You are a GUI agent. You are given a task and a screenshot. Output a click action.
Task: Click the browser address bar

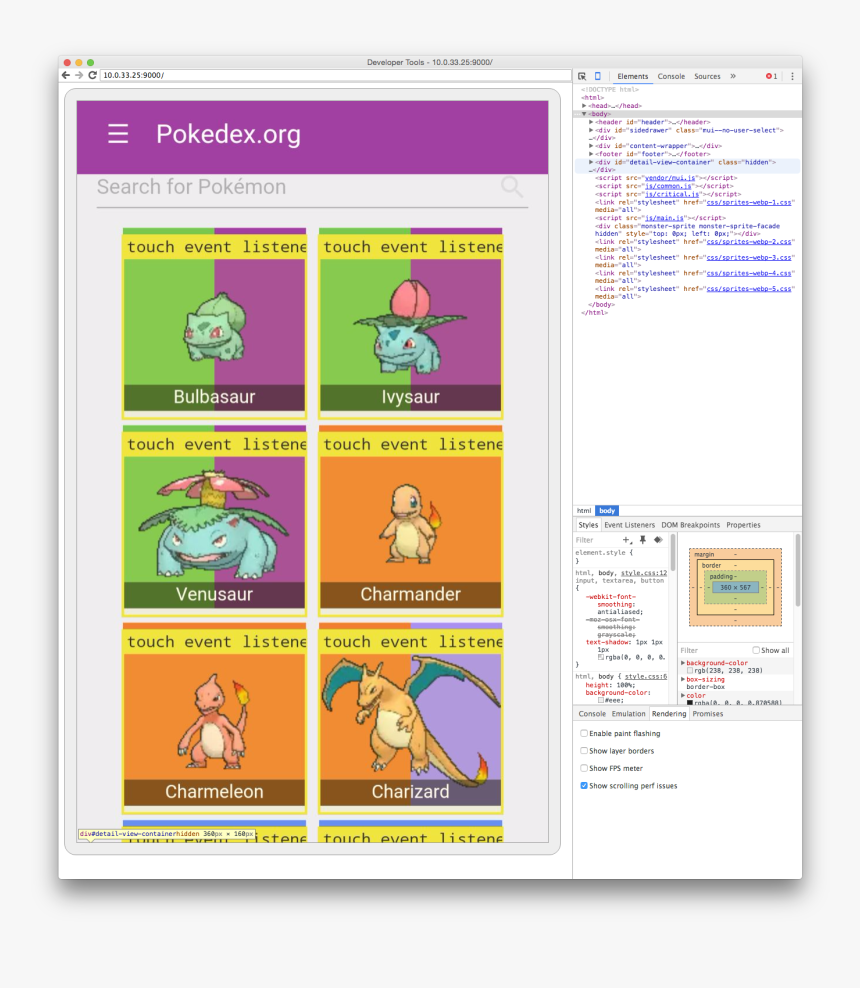click(x=335, y=75)
